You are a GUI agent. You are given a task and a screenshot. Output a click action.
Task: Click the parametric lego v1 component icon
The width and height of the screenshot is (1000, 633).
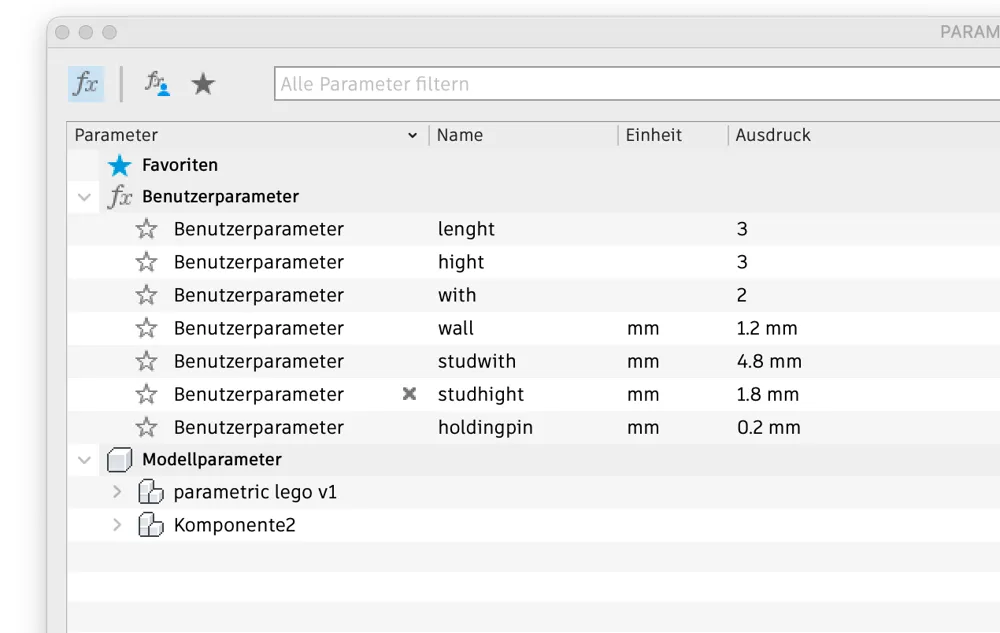tap(150, 492)
